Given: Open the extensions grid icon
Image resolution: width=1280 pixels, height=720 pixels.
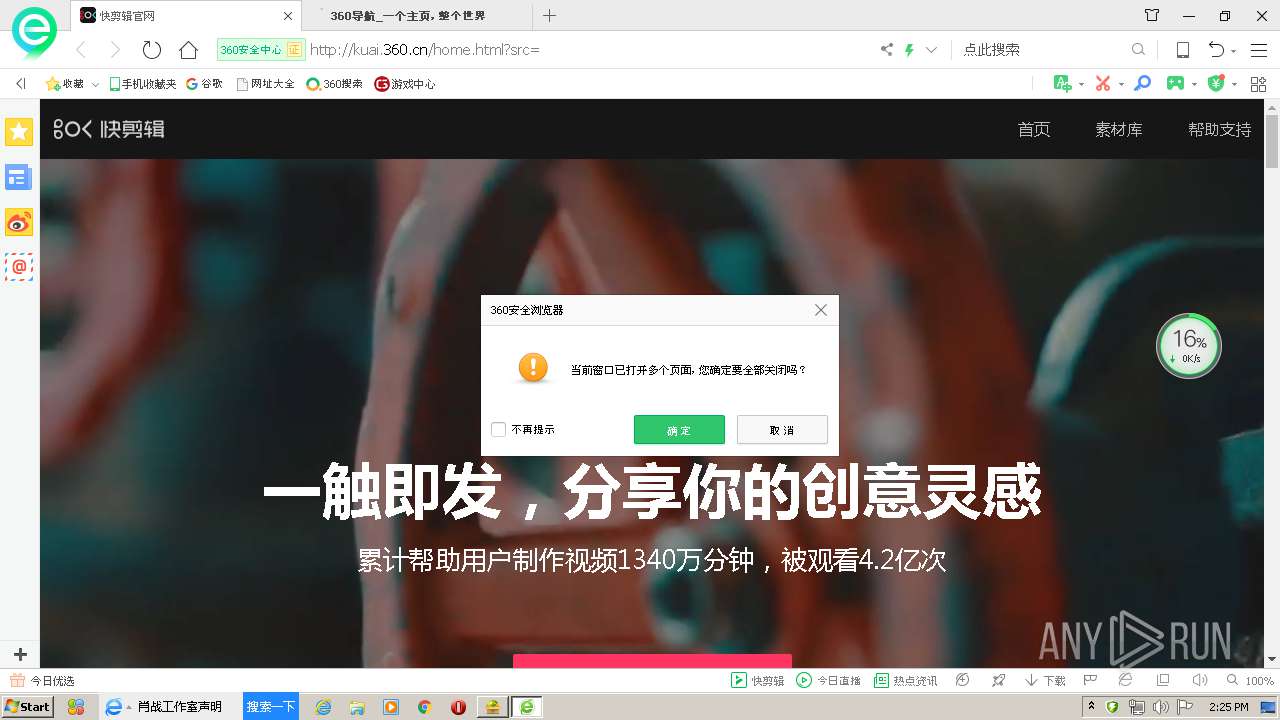Looking at the screenshot, I should [x=1258, y=83].
